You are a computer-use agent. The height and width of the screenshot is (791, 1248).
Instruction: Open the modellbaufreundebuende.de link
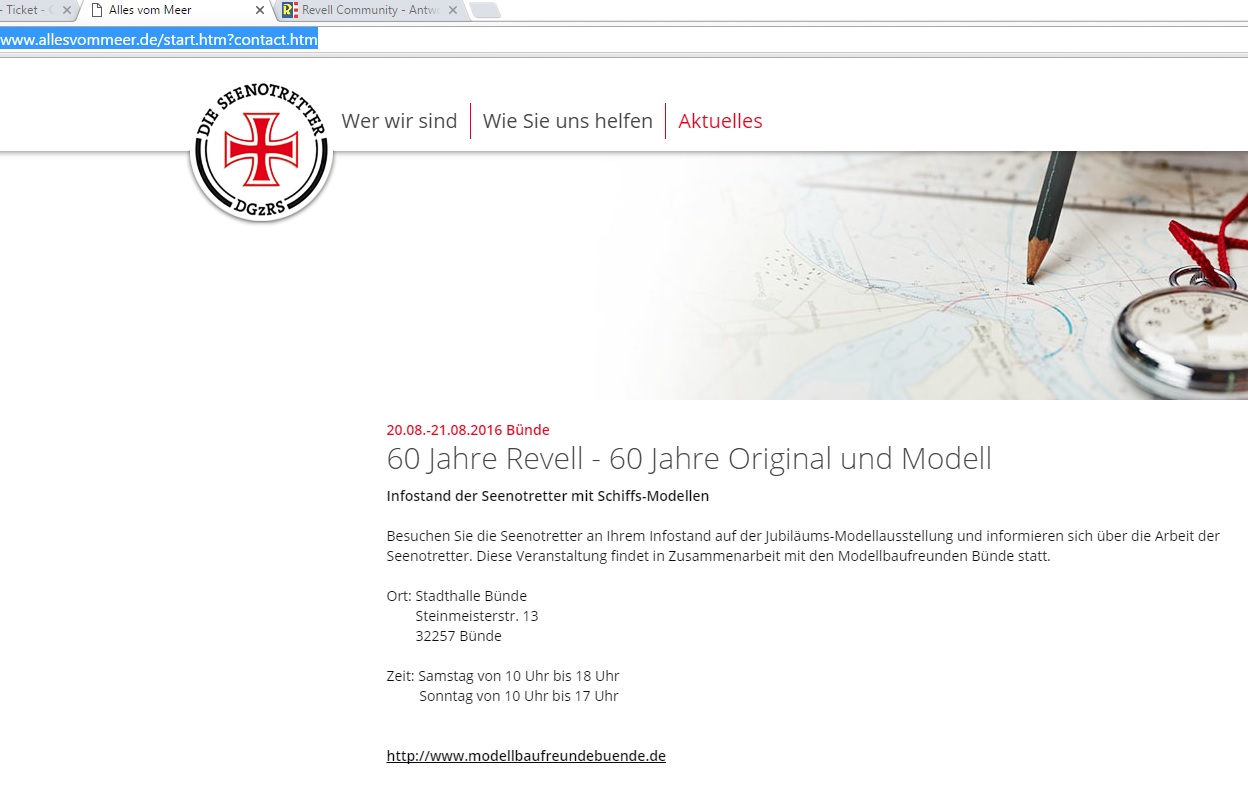(526, 756)
